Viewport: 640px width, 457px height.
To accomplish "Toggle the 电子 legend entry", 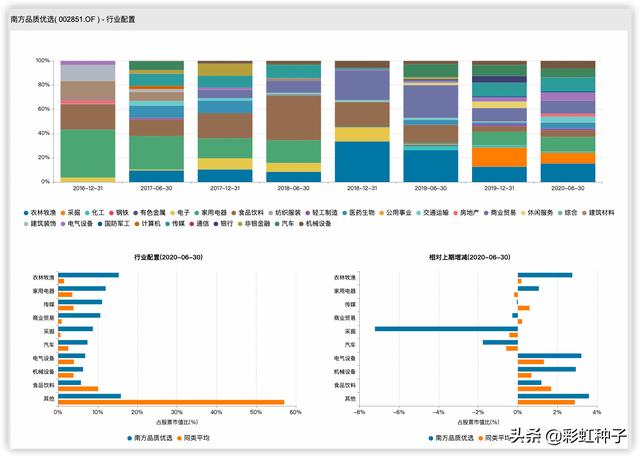I will coord(180,213).
